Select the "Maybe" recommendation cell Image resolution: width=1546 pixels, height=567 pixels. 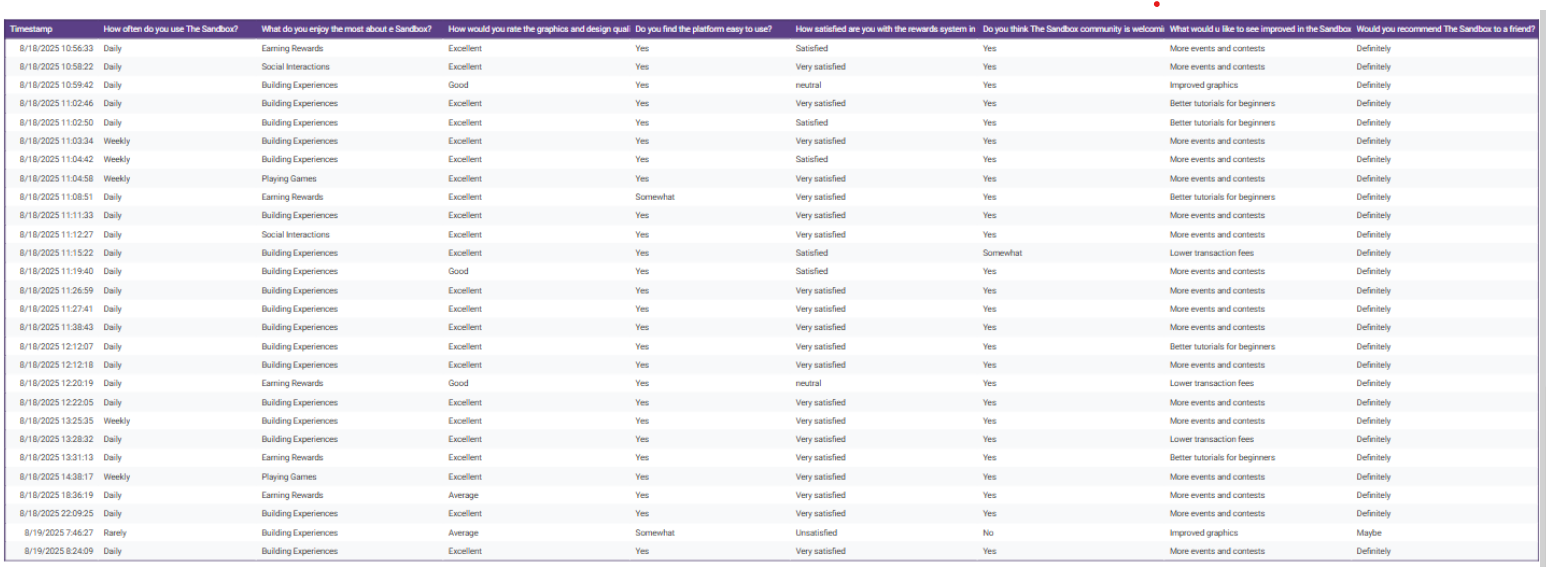click(1368, 533)
